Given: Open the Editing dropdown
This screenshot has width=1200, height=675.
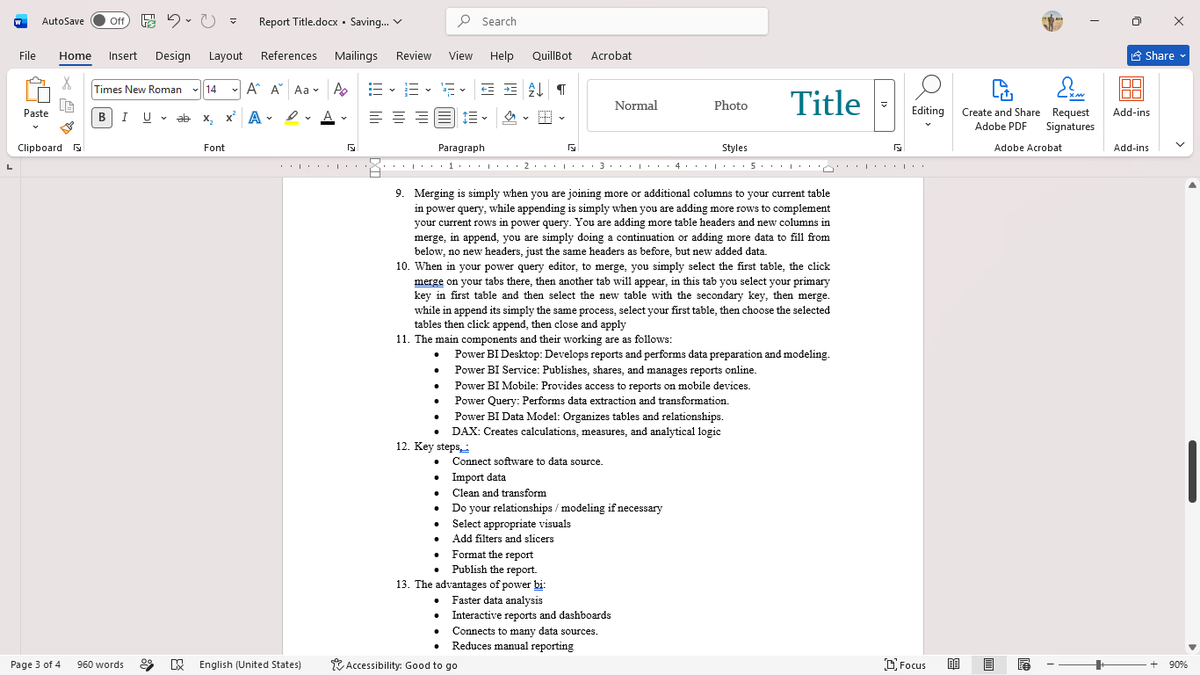Looking at the screenshot, I should [928, 104].
